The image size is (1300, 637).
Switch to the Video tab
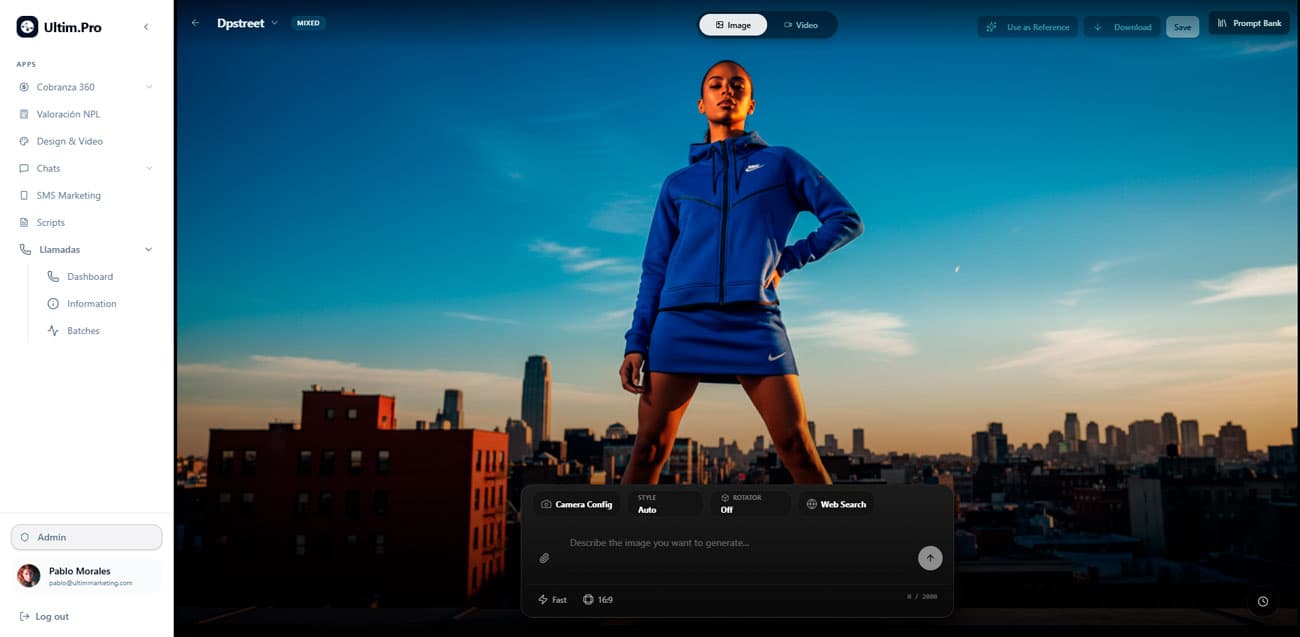tap(801, 25)
